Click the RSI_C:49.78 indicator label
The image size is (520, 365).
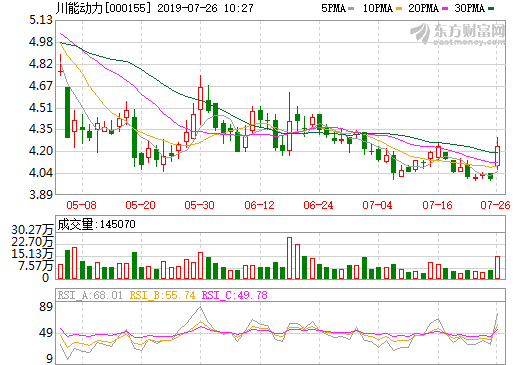tap(235, 295)
